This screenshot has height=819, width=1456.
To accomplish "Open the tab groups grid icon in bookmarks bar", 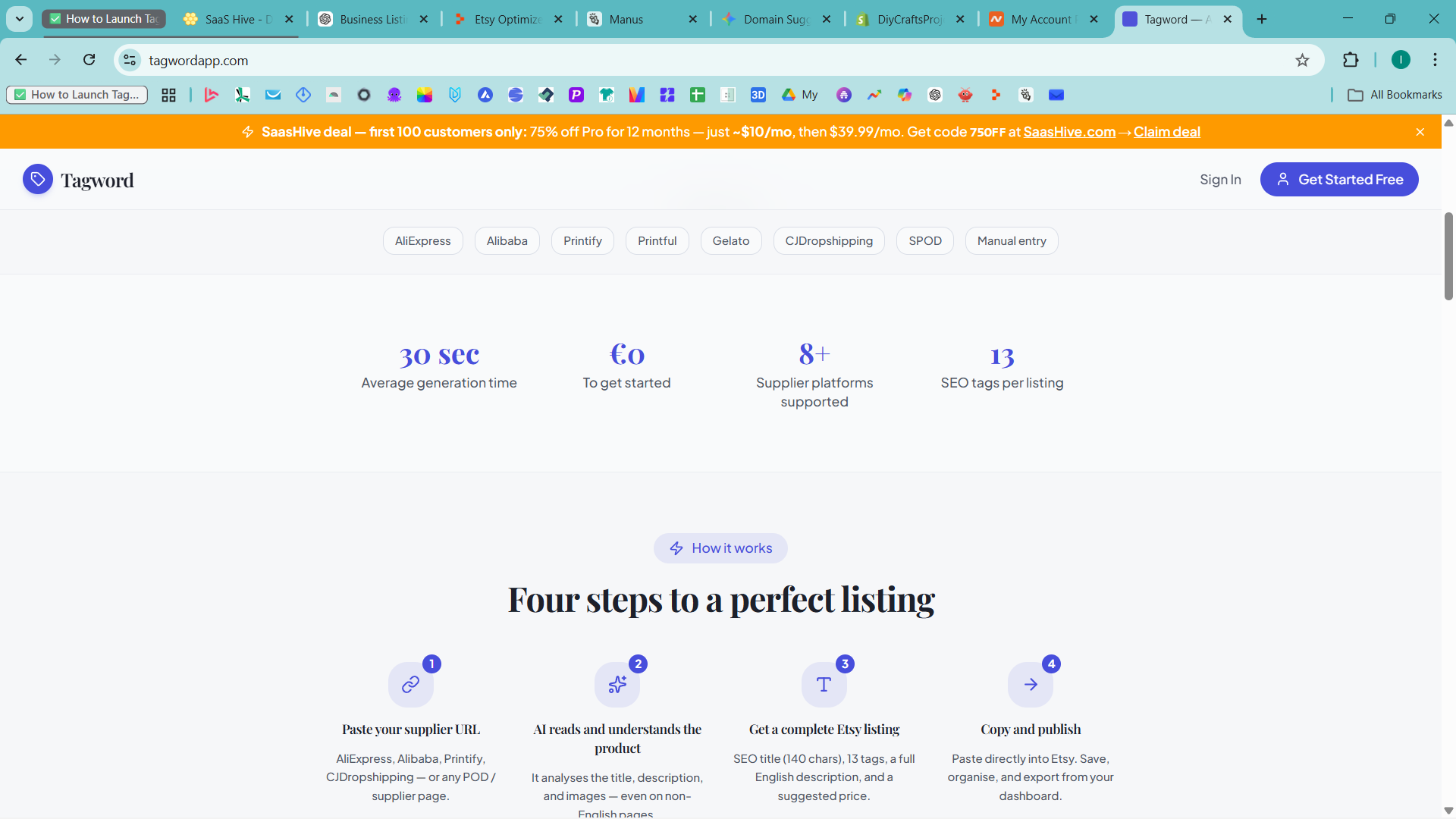I will (x=168, y=95).
